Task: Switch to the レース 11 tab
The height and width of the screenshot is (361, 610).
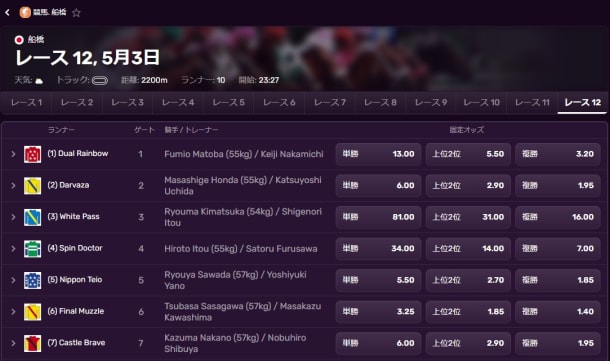Action: (x=532, y=103)
